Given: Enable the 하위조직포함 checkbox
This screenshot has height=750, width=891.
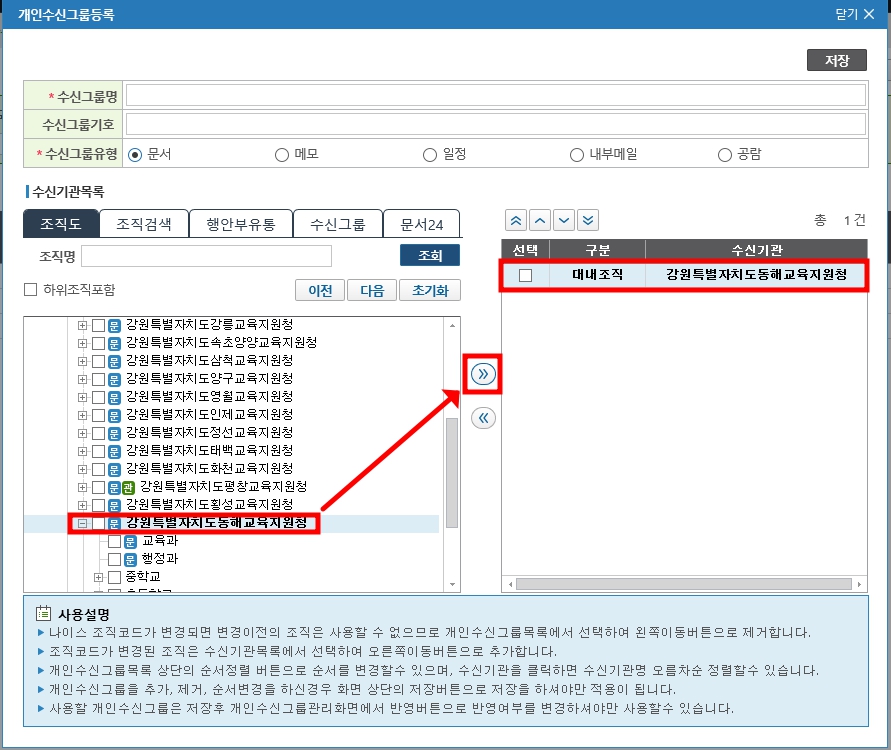Looking at the screenshot, I should (31, 290).
